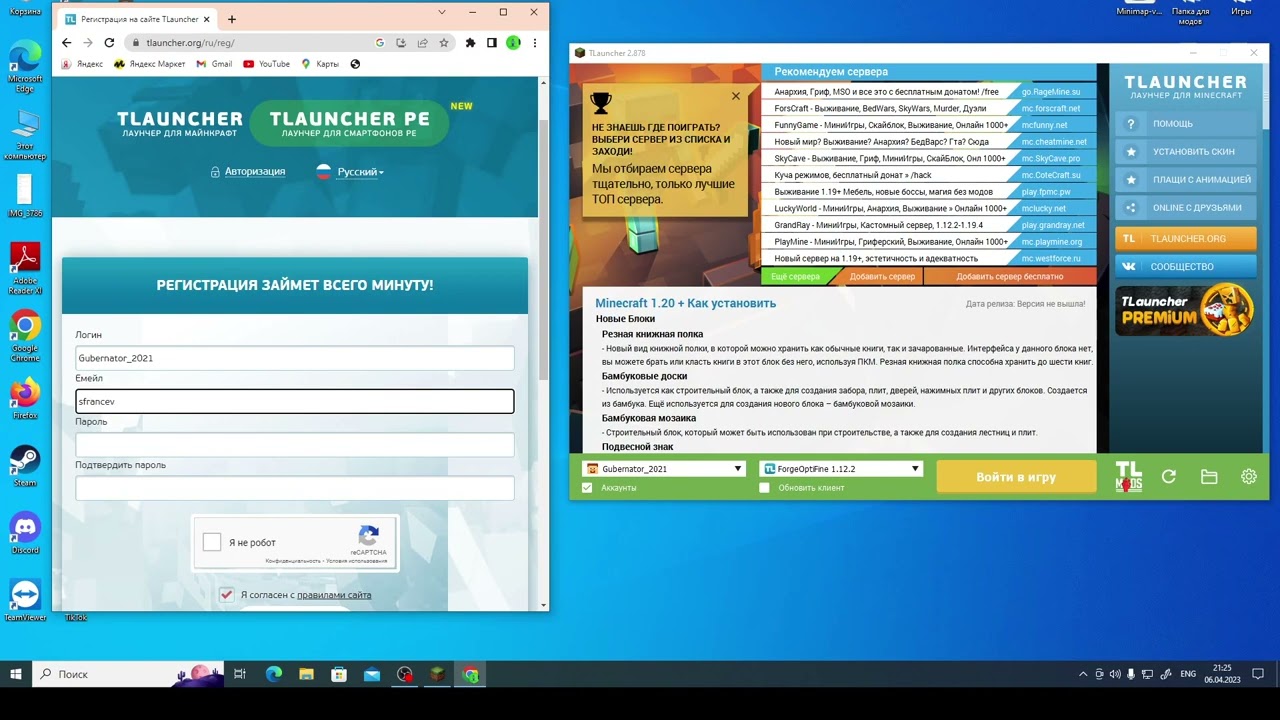
Task: Click the Подтвердить пароль field
Action: pyautogui.click(x=294, y=488)
